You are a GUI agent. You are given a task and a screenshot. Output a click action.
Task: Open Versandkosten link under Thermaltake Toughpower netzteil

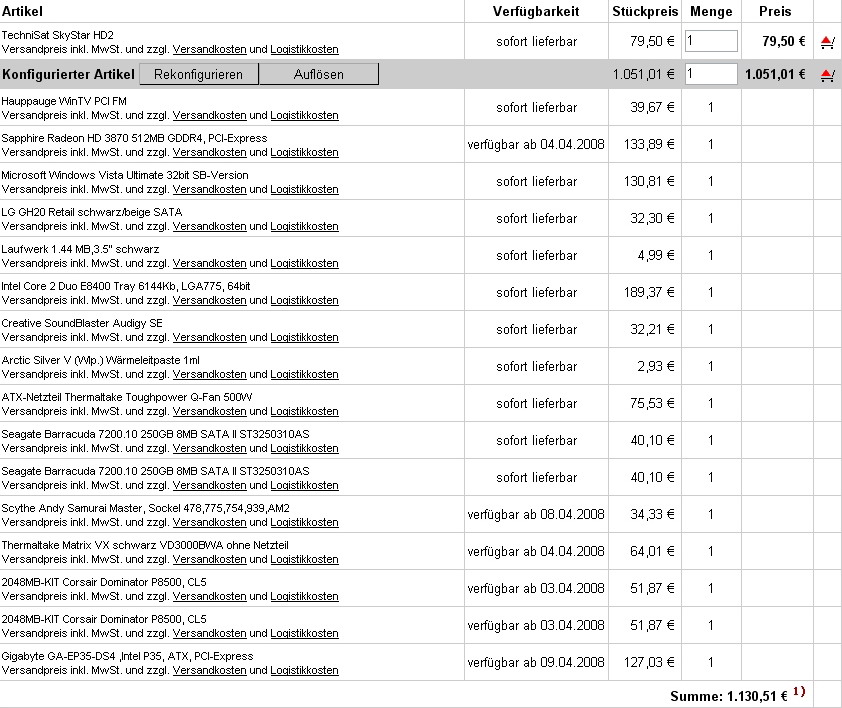click(x=209, y=412)
